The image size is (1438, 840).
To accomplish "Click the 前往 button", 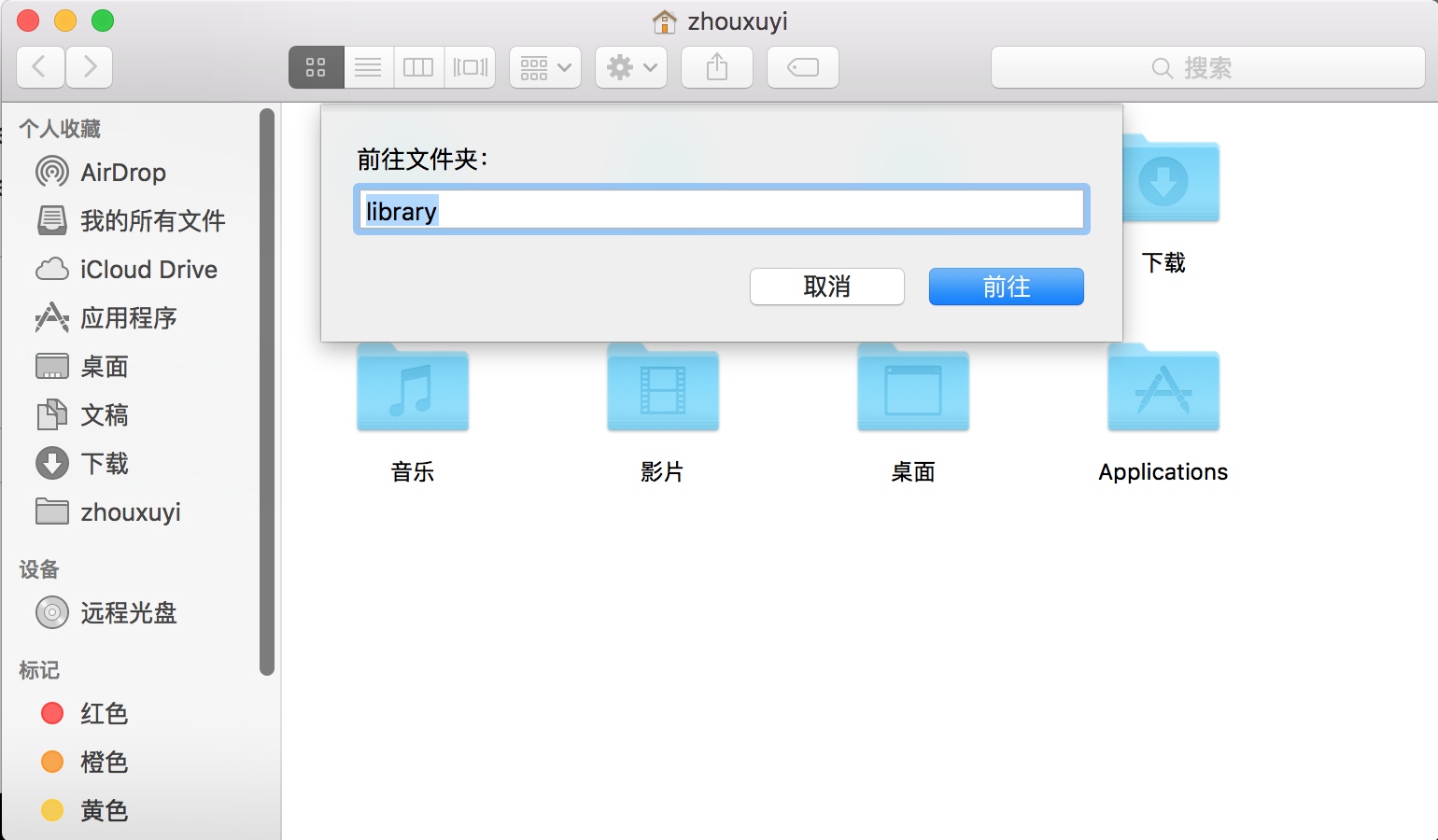I will click(1006, 287).
